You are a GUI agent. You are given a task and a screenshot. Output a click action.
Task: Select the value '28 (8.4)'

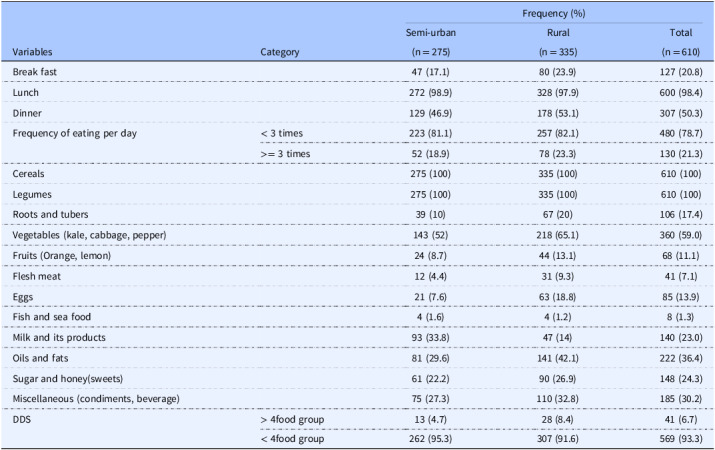558,419
